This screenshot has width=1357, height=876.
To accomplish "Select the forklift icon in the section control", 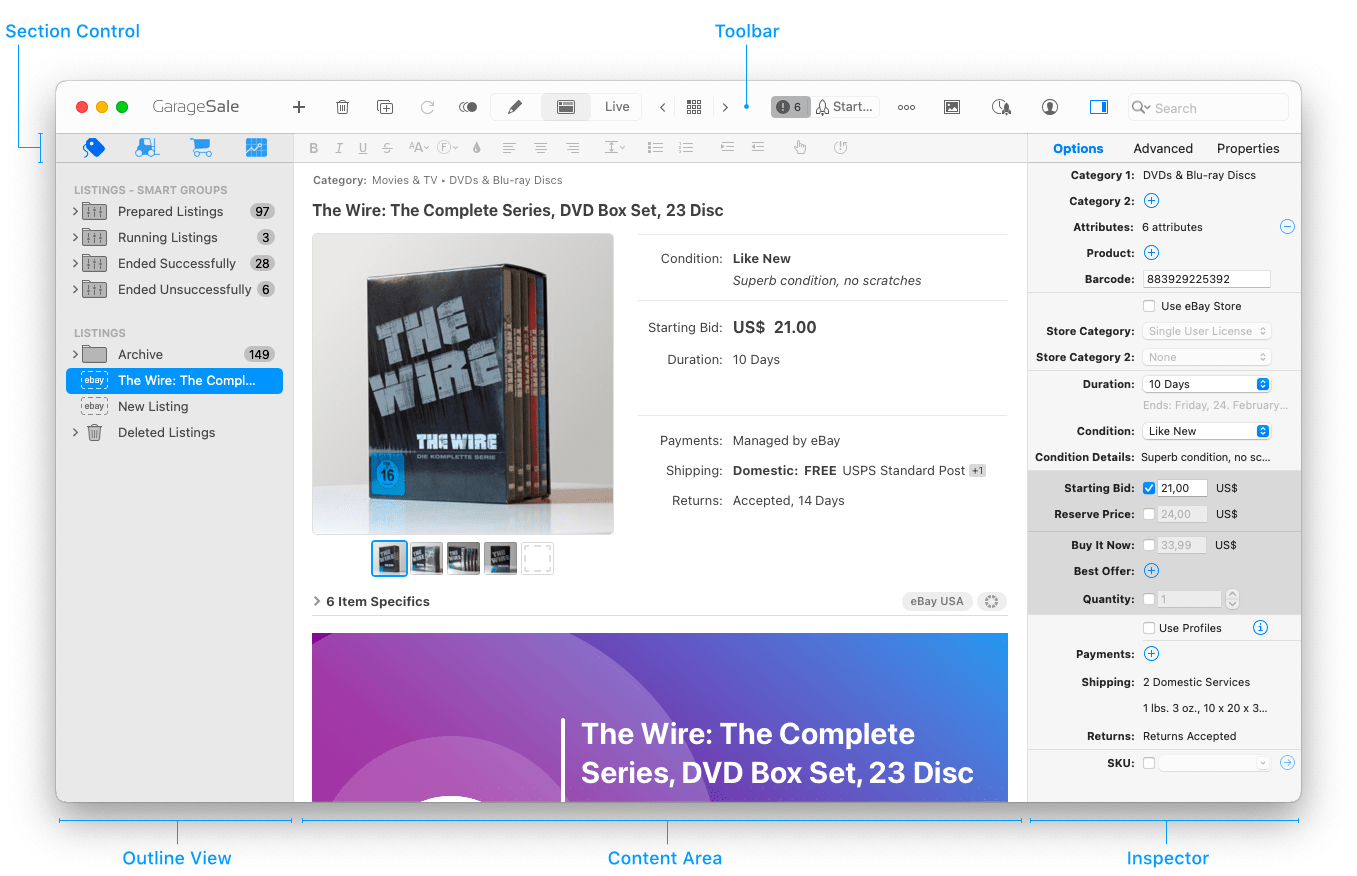I will point(148,148).
